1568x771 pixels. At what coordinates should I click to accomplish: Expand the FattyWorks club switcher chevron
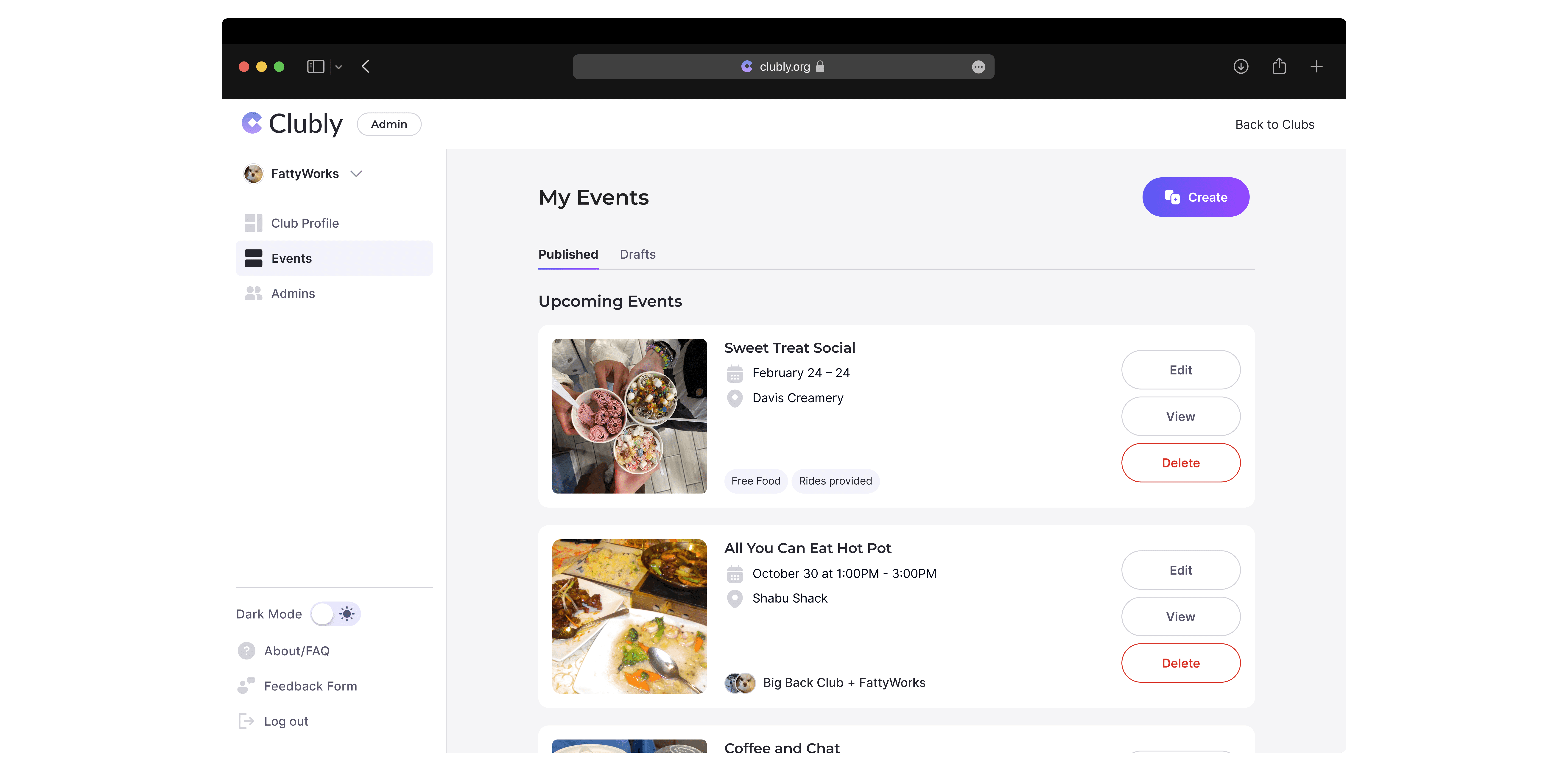[x=357, y=174]
